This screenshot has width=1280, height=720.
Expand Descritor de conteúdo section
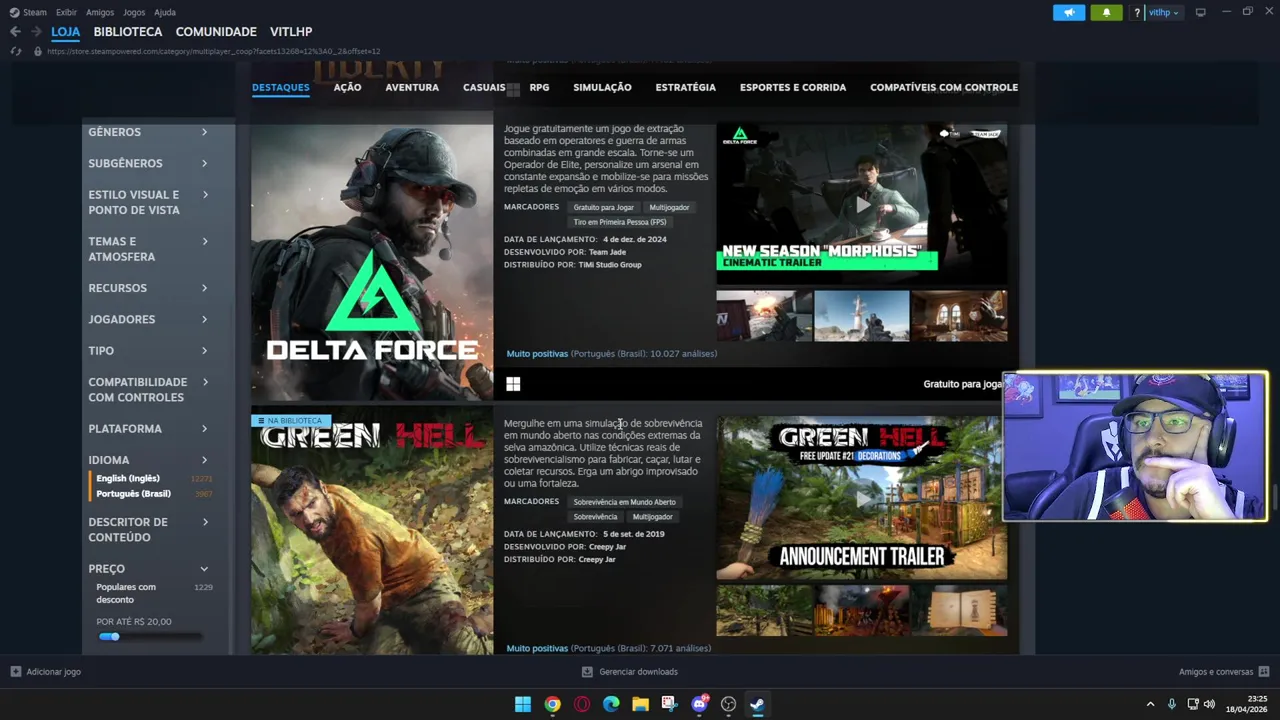148,529
